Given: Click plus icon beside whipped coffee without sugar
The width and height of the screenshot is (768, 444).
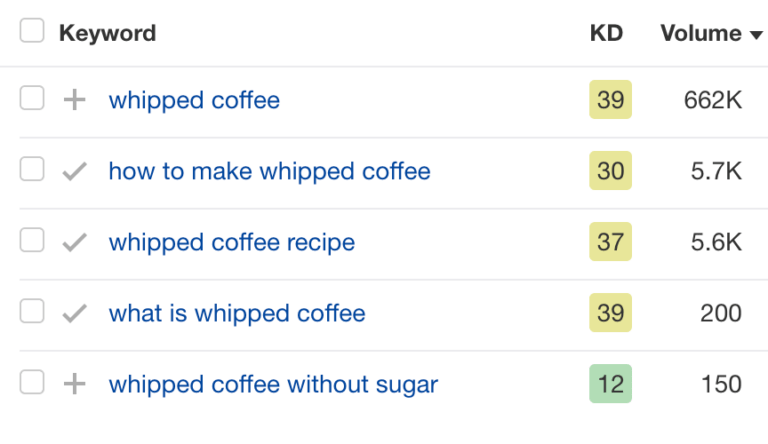Looking at the screenshot, I should [x=74, y=384].
